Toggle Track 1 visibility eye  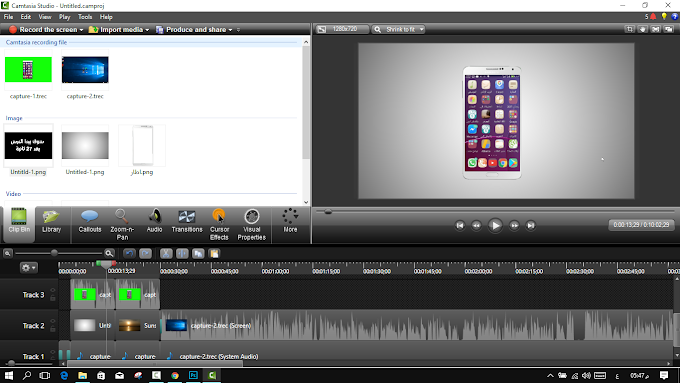pos(52,352)
